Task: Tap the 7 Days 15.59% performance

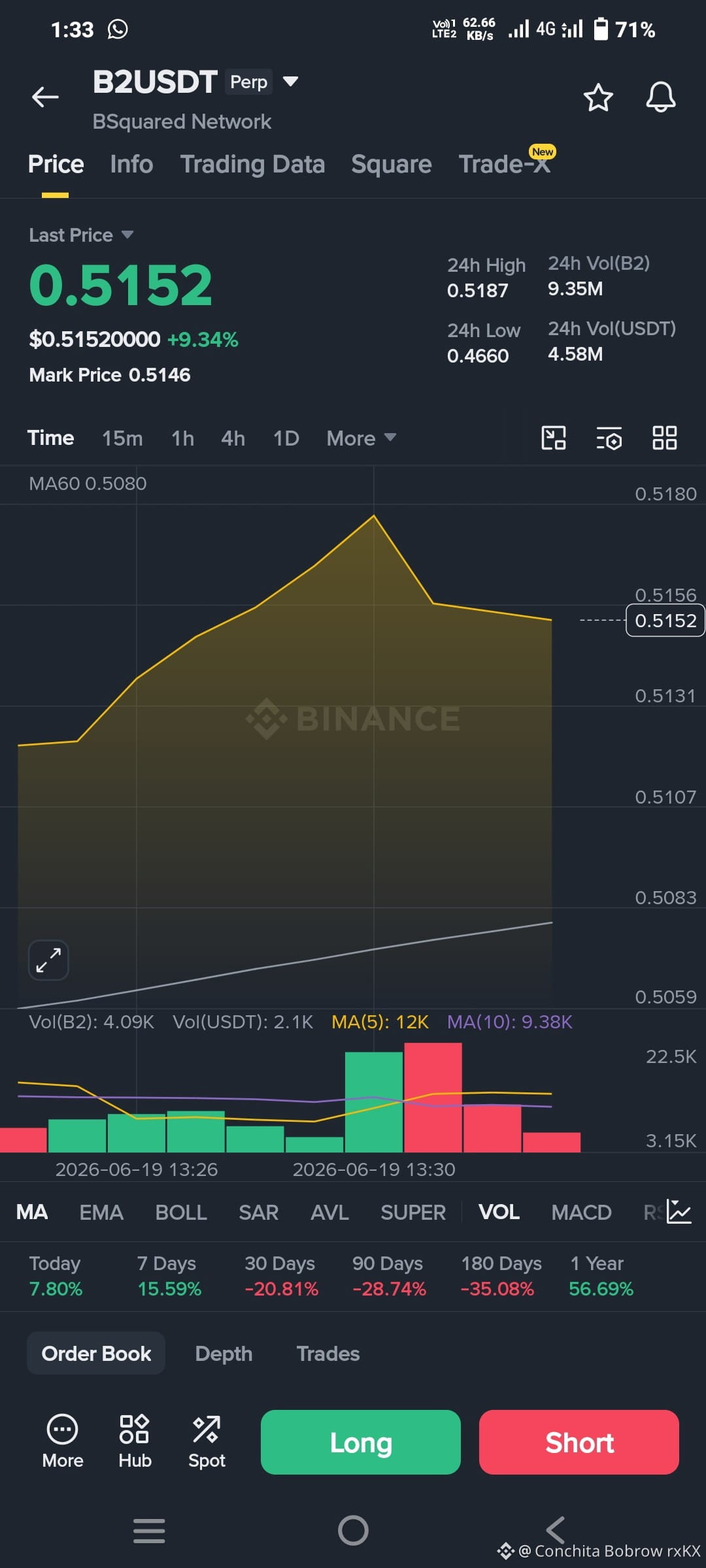Action: click(x=169, y=1276)
